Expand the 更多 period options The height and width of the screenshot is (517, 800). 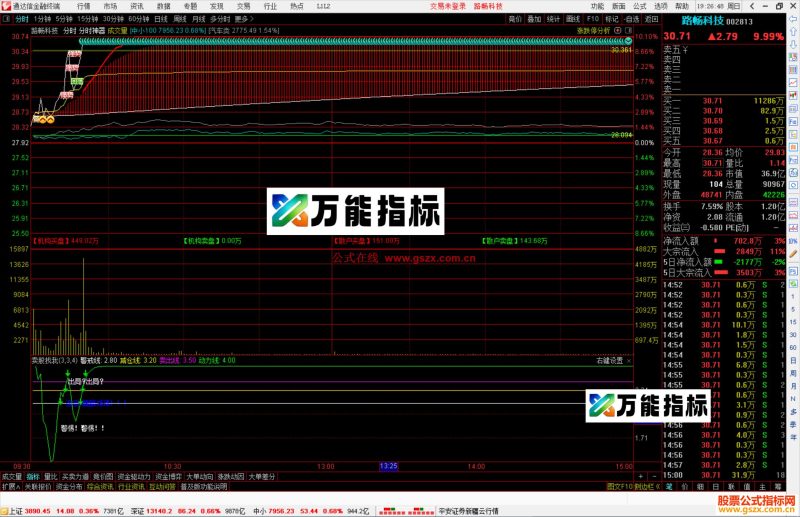pos(244,19)
